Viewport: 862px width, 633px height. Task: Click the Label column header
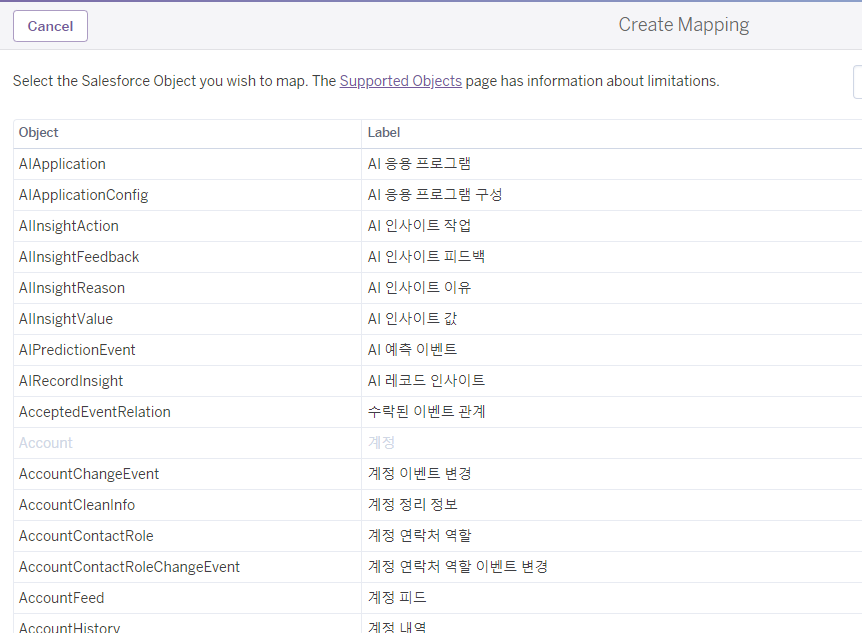coord(384,133)
